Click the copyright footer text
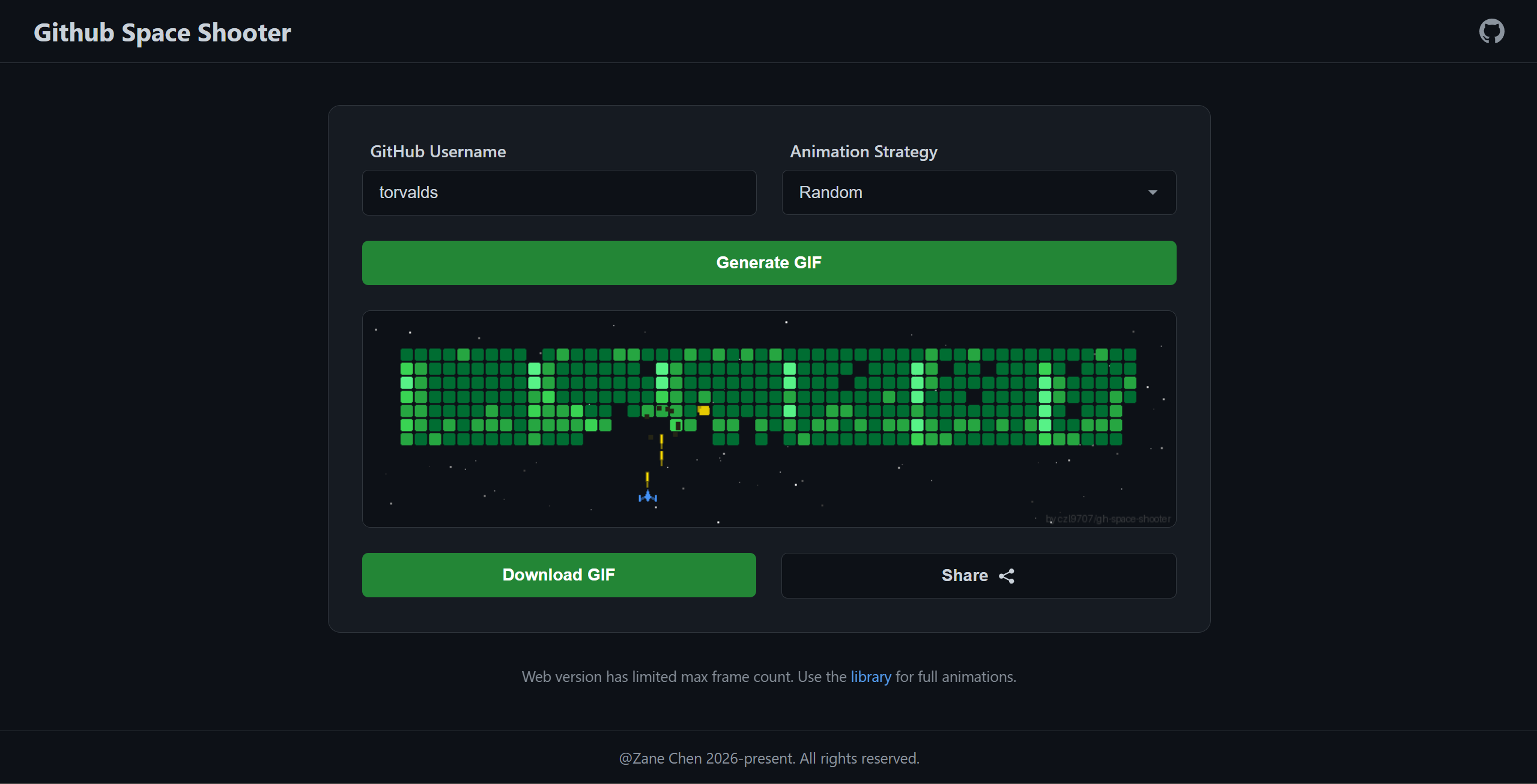Image resolution: width=1537 pixels, height=784 pixels. [769, 758]
